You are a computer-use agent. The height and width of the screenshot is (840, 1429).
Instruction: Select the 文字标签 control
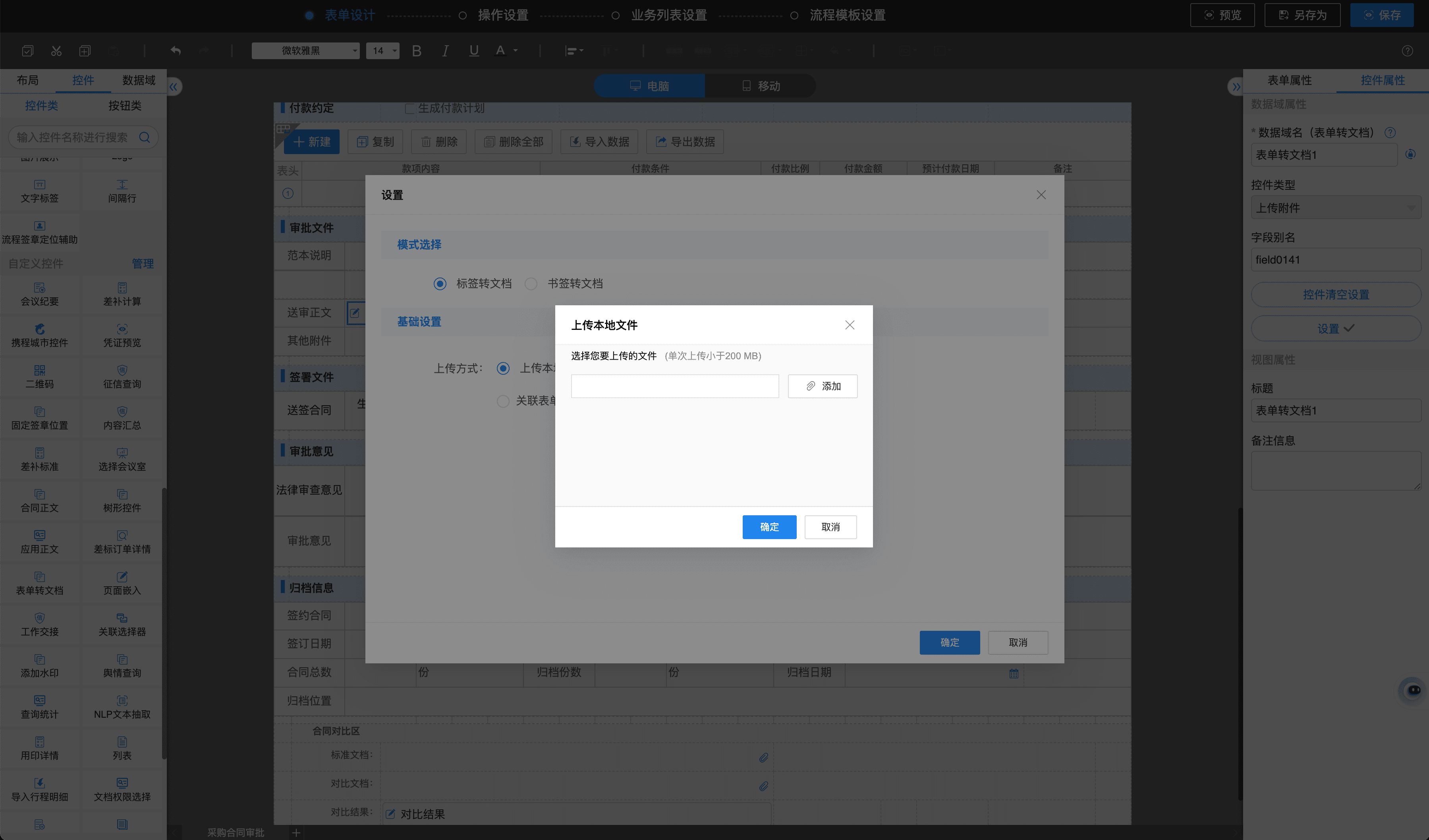40,192
